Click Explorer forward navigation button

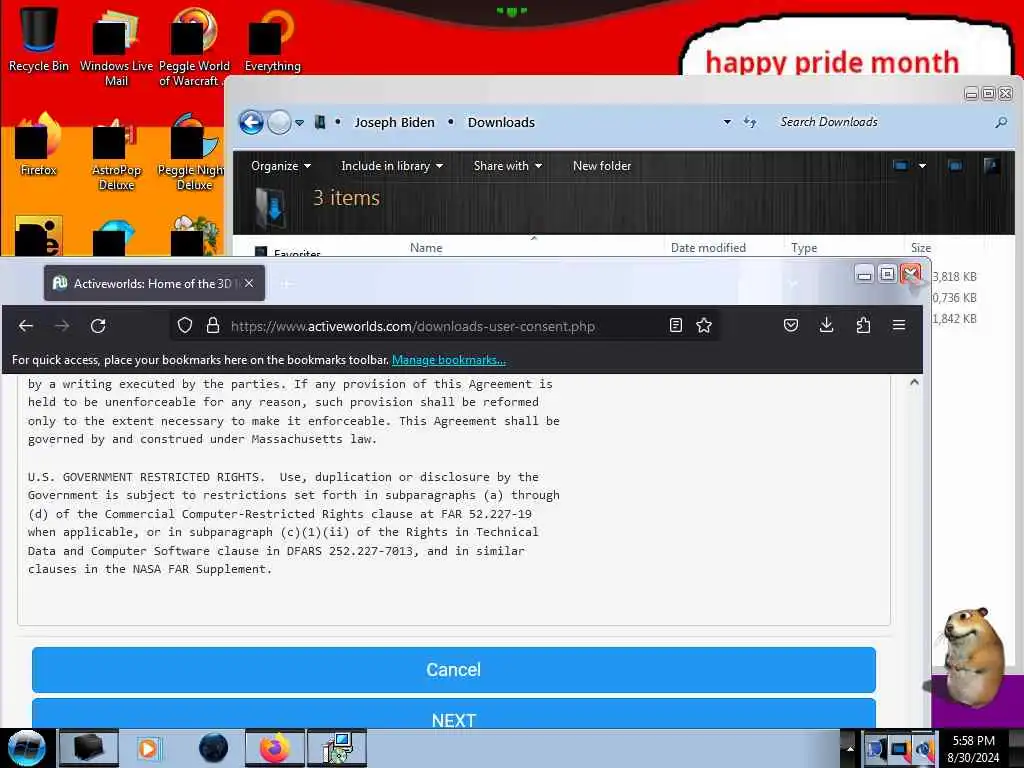click(280, 122)
